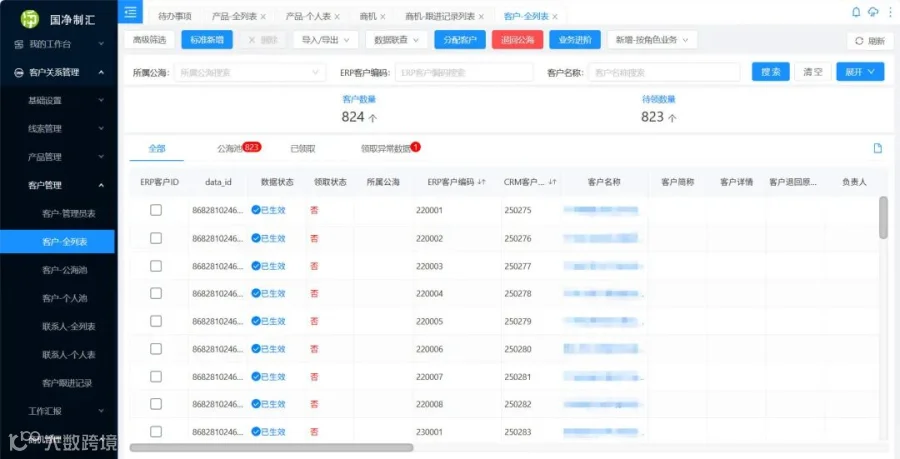Select the checkbox for row 220004

pyautogui.click(x=156, y=293)
